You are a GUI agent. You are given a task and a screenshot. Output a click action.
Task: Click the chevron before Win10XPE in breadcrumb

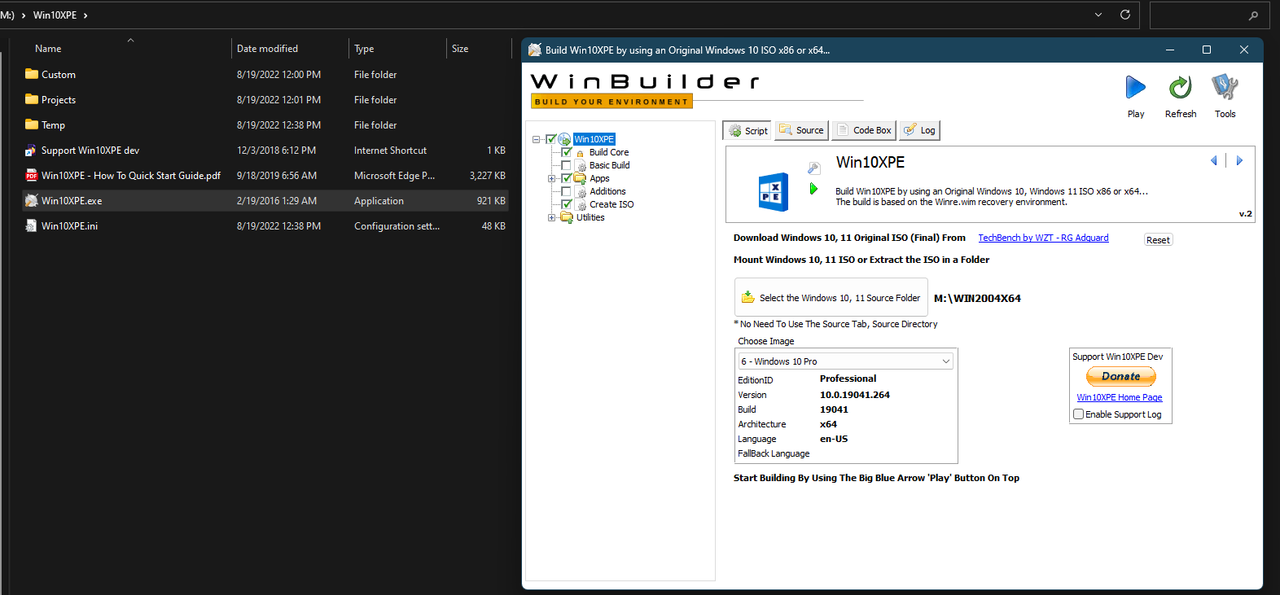(22, 16)
